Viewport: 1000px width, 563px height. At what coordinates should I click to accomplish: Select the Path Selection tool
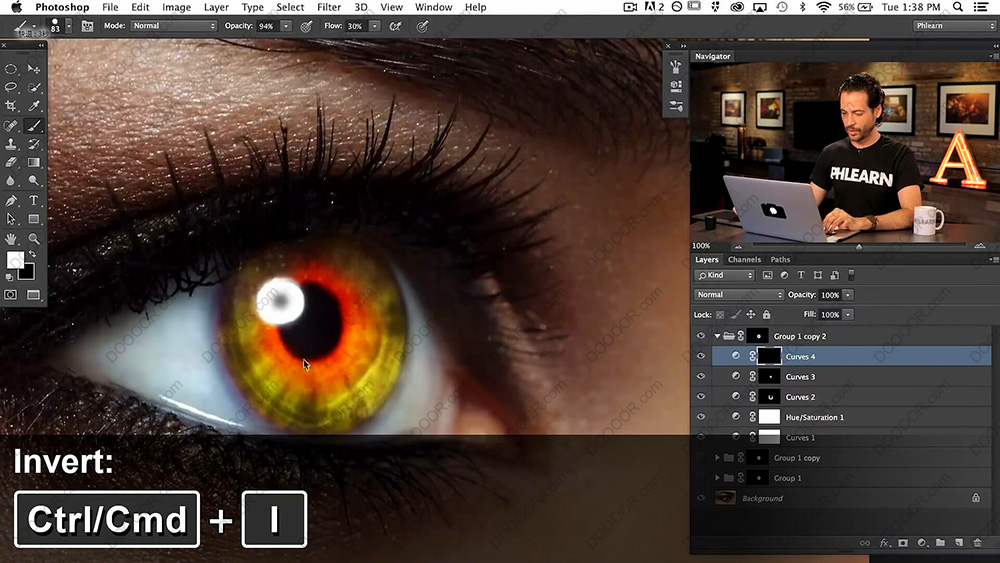[x=11, y=219]
